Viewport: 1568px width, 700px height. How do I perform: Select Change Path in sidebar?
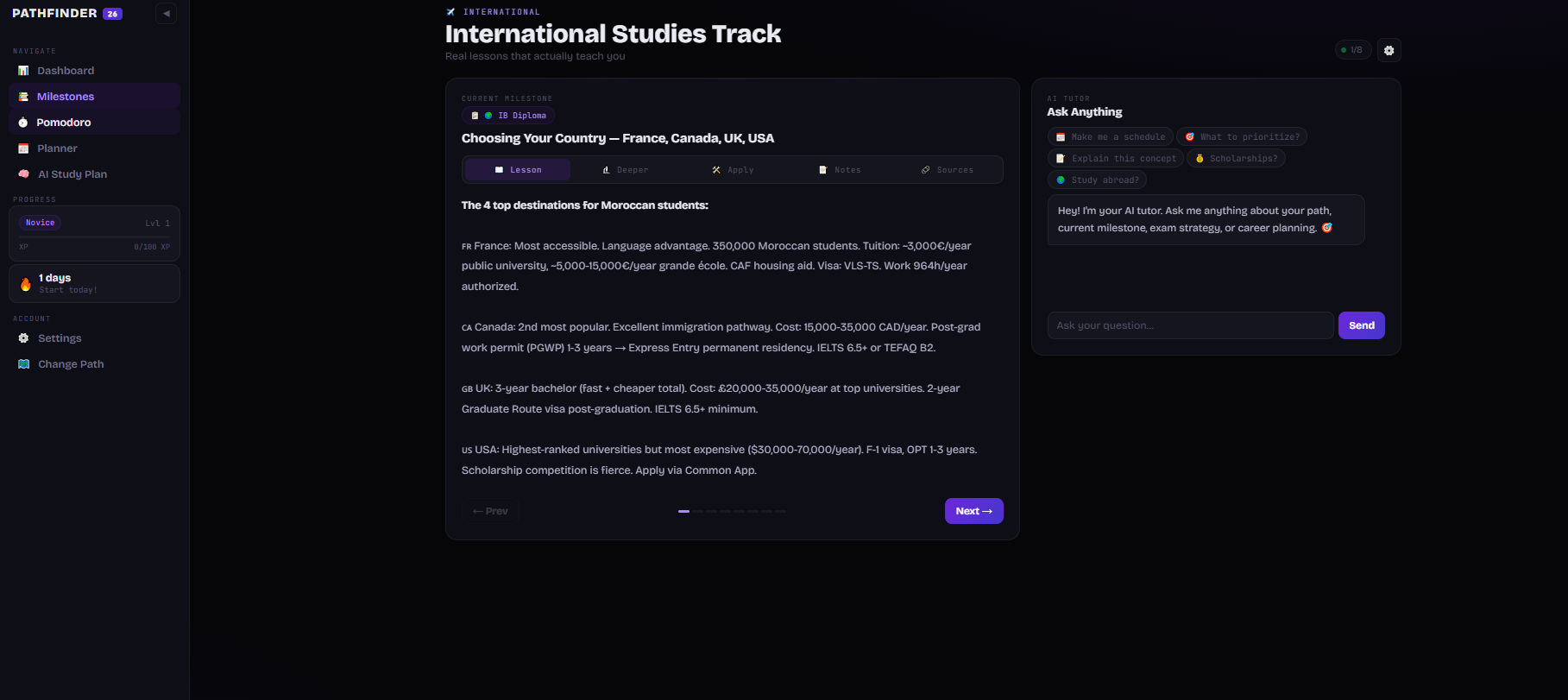click(94, 364)
